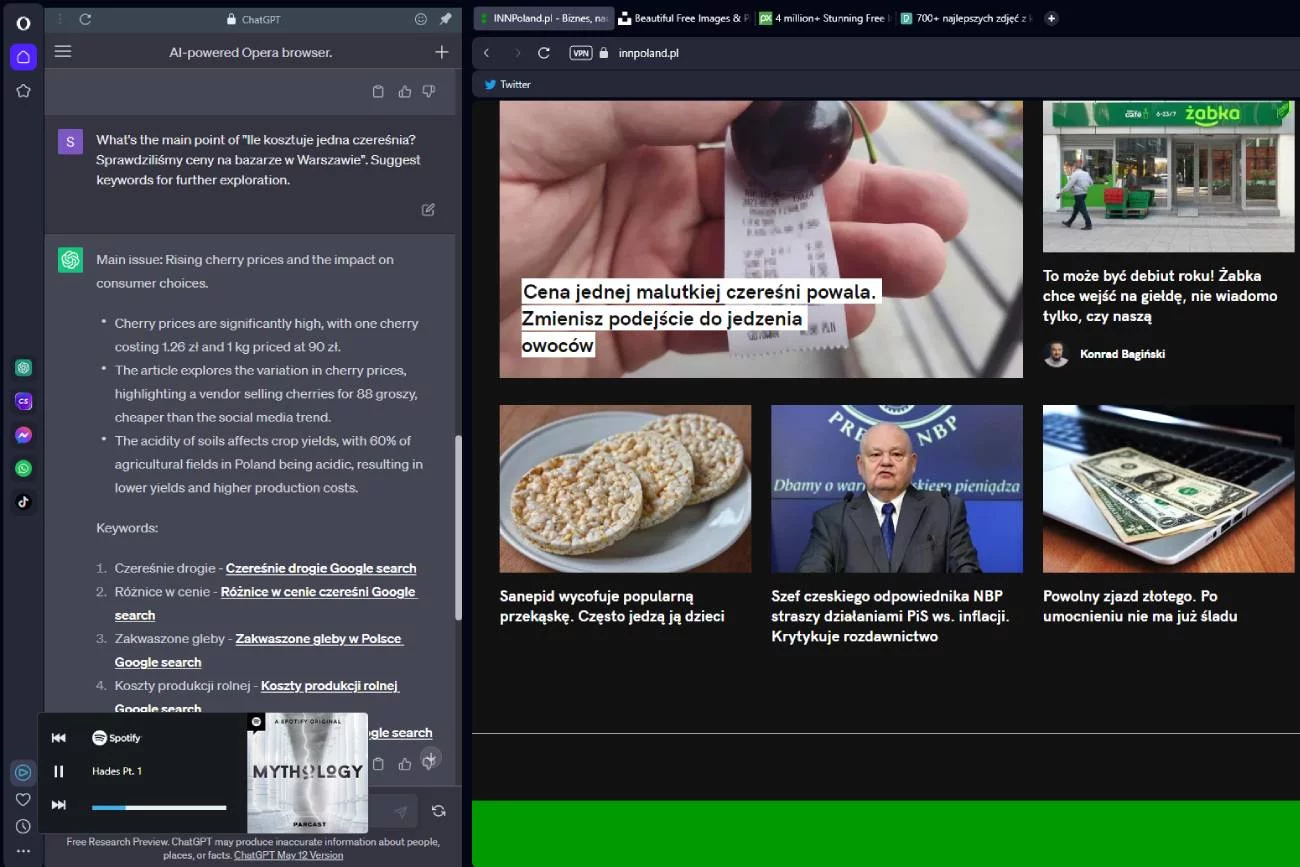Copy latest response with bottom clipboard icon
This screenshot has width=1300, height=867.
point(378,764)
